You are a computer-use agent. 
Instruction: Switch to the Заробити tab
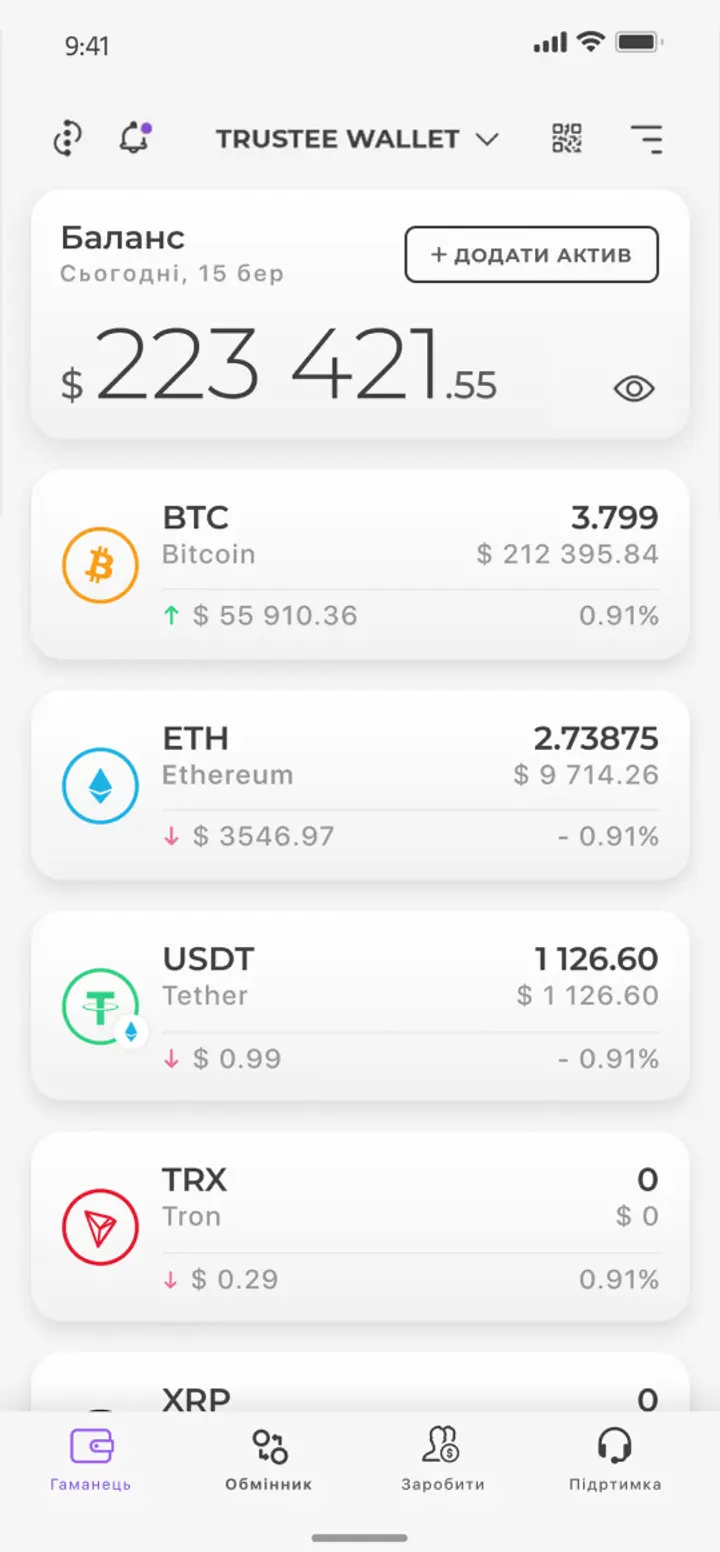[x=443, y=1461]
